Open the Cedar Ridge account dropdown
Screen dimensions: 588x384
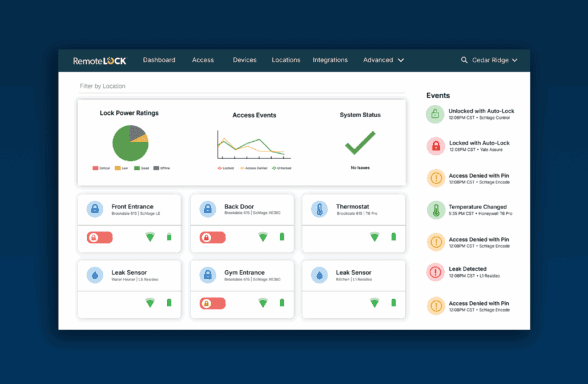pyautogui.click(x=495, y=60)
